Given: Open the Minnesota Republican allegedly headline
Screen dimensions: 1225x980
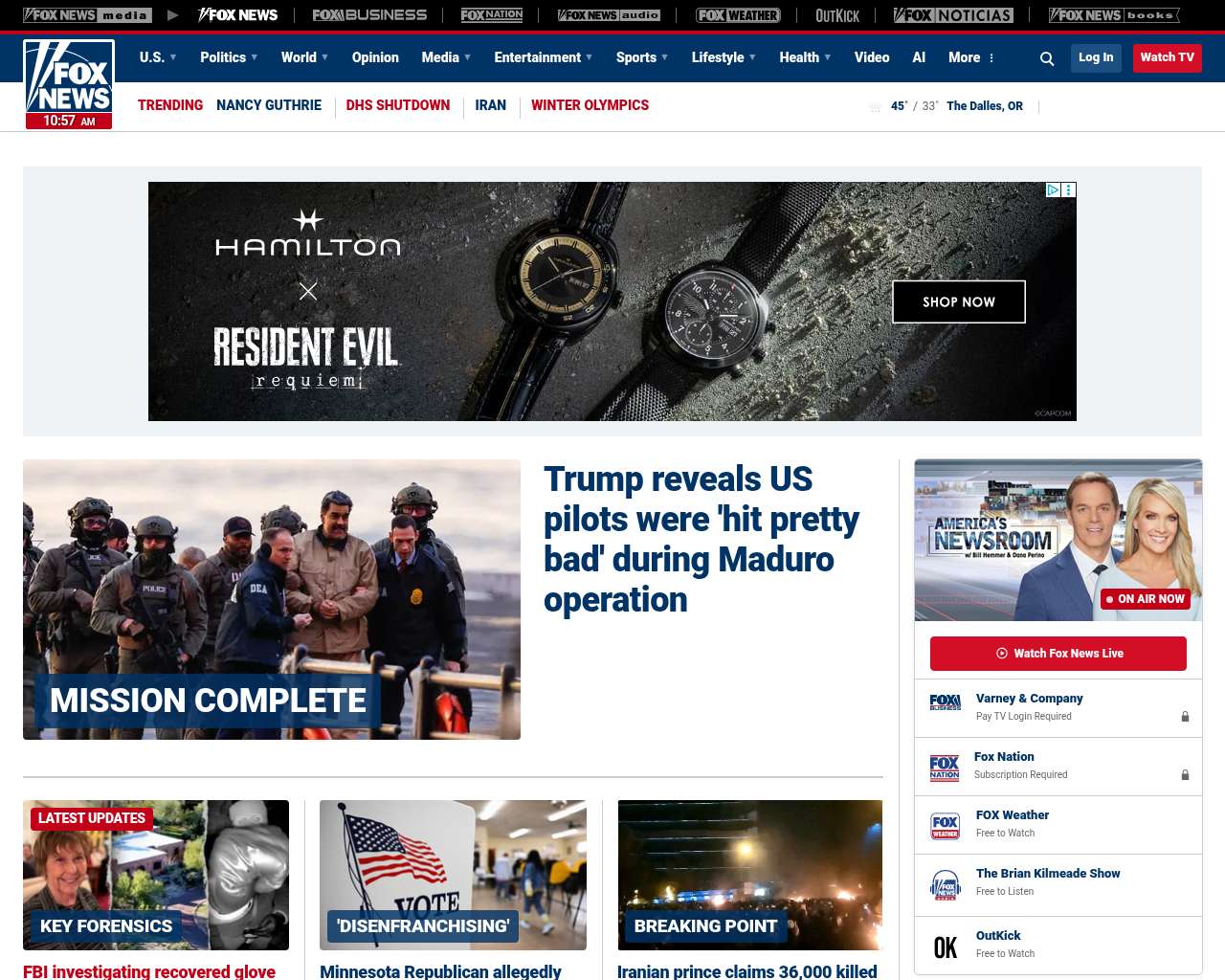Looking at the screenshot, I should pos(440,971).
